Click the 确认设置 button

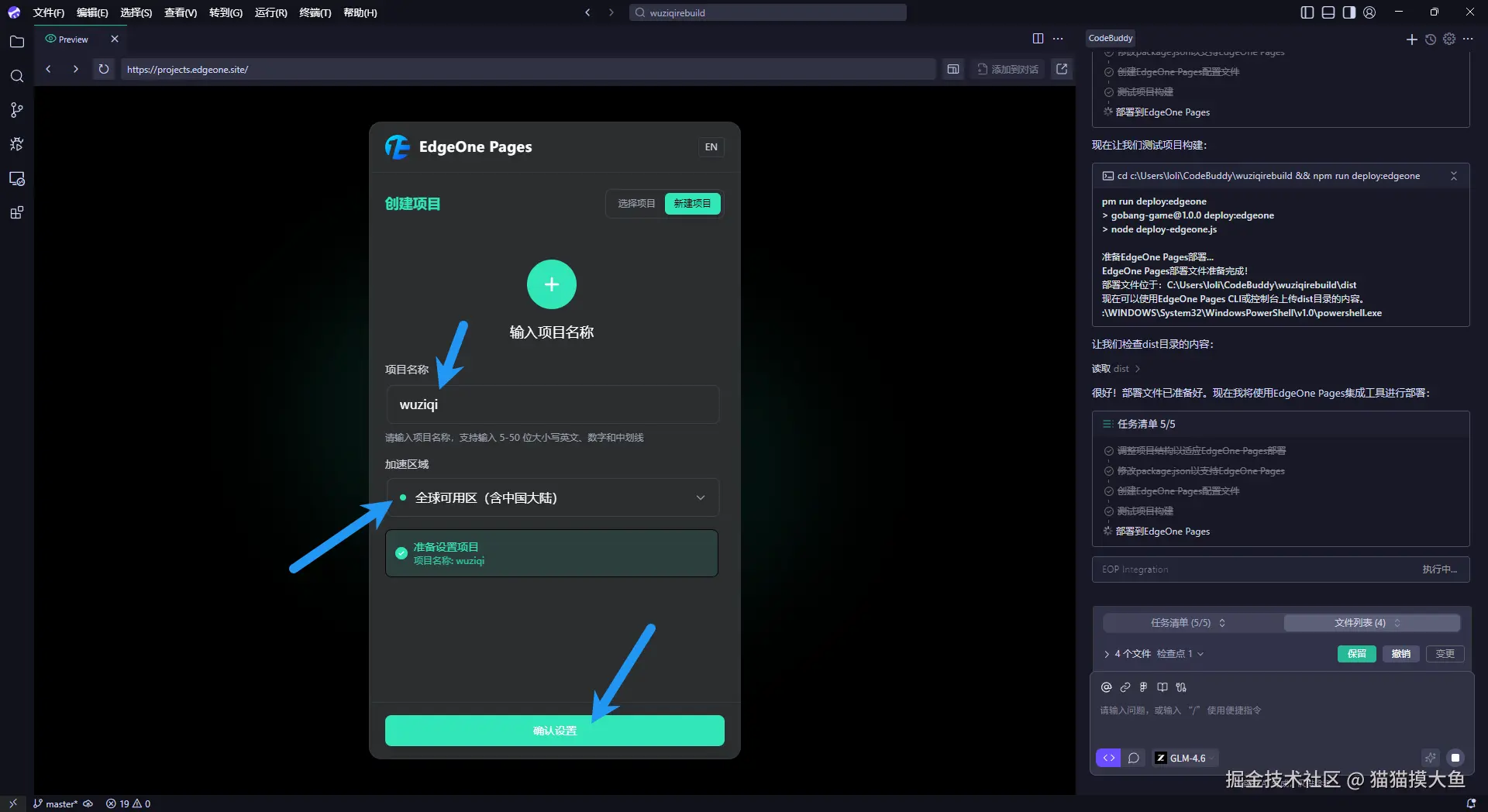click(555, 731)
